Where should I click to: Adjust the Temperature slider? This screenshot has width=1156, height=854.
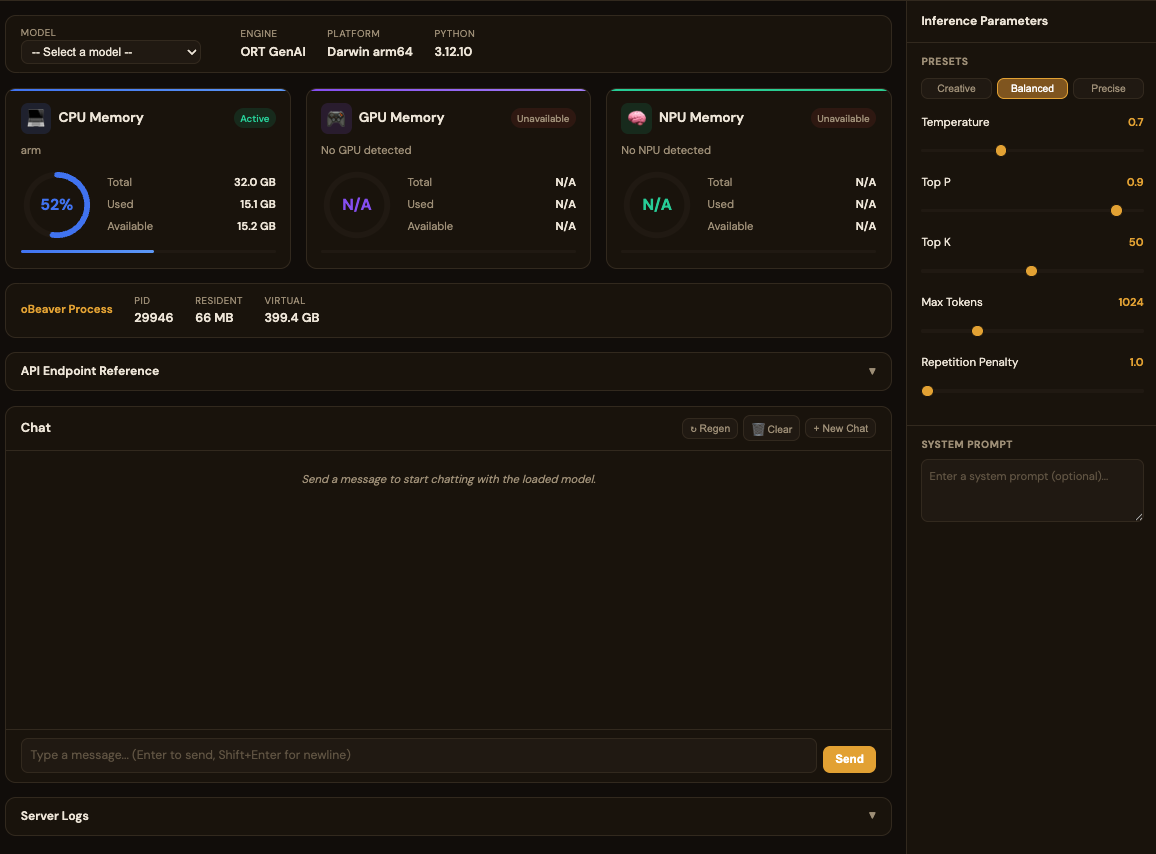(1001, 150)
